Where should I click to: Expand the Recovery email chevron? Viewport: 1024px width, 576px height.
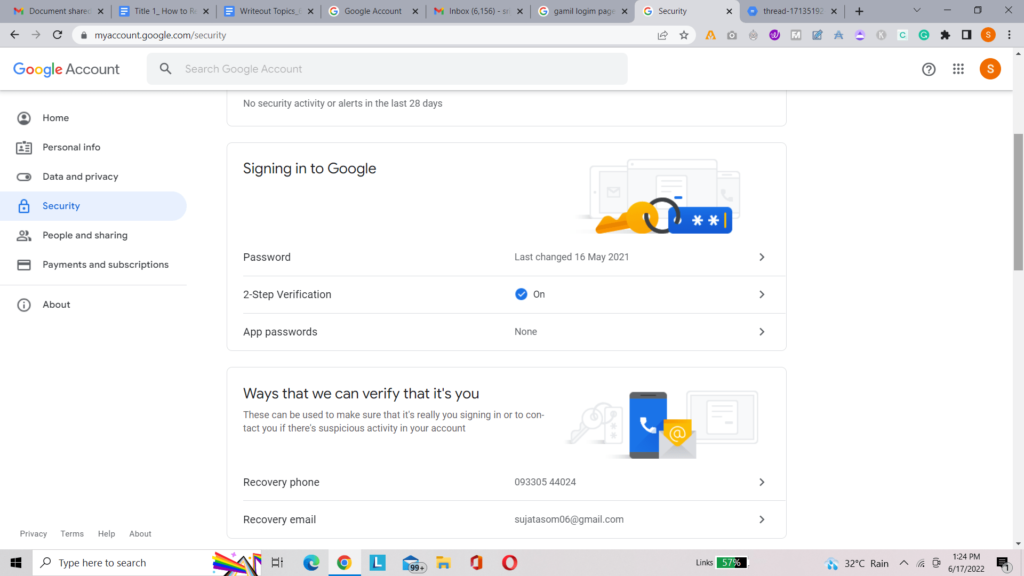761,519
